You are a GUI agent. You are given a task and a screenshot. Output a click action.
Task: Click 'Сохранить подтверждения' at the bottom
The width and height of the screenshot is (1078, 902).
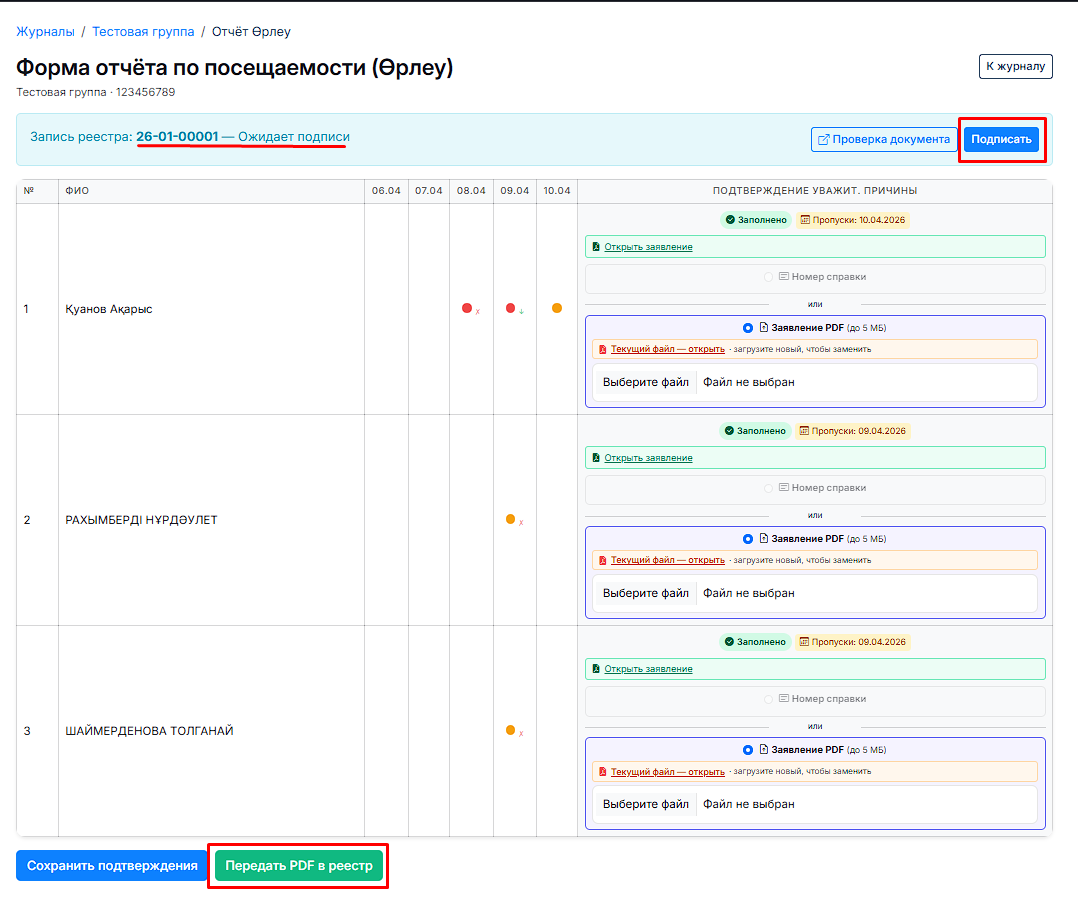pos(112,866)
